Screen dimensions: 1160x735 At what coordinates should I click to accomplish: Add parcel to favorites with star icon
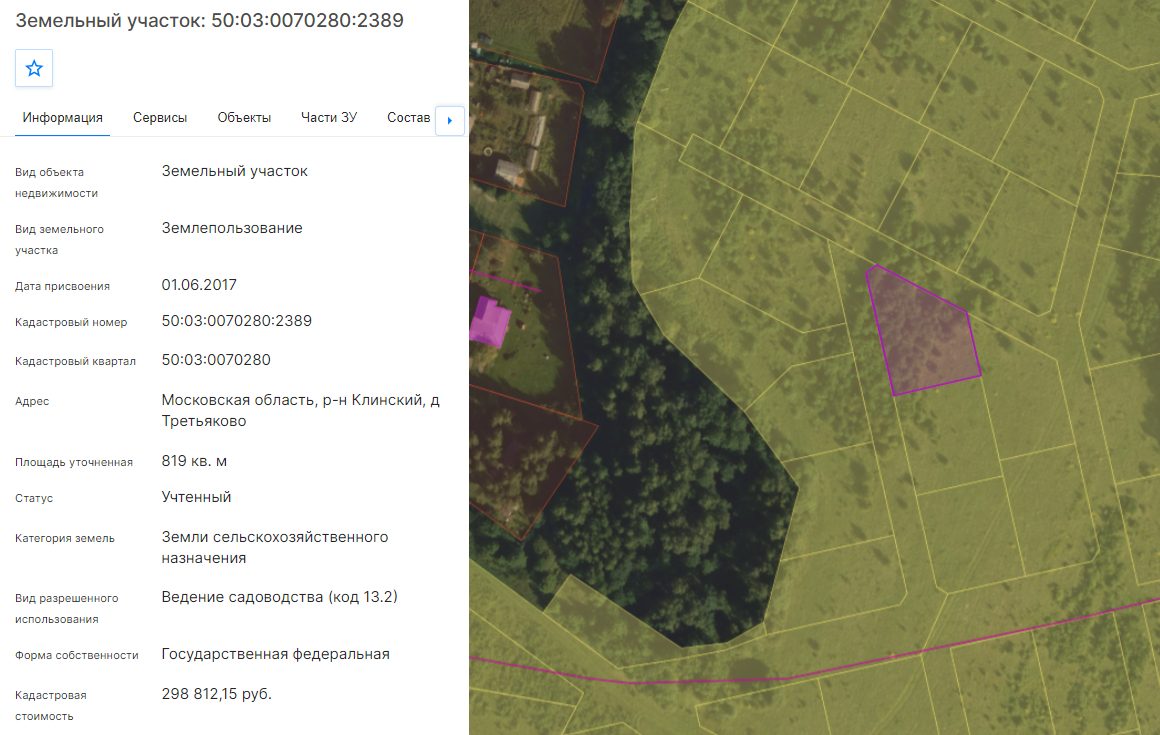click(x=34, y=68)
